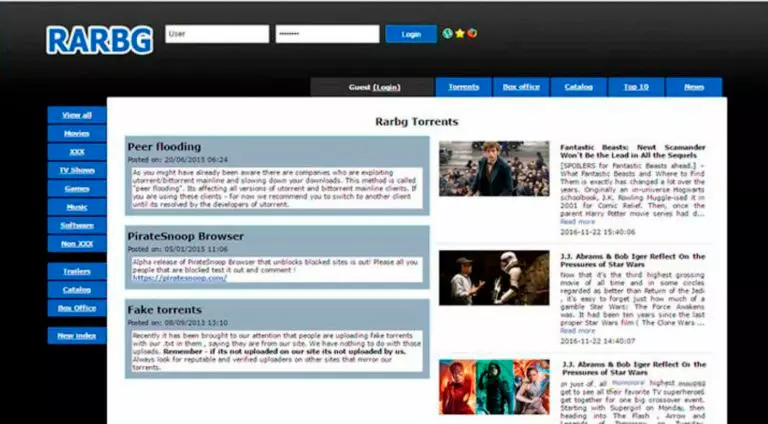Image resolution: width=768 pixels, height=424 pixels.
Task: Go to the Top 10 tab
Action: pos(636,87)
